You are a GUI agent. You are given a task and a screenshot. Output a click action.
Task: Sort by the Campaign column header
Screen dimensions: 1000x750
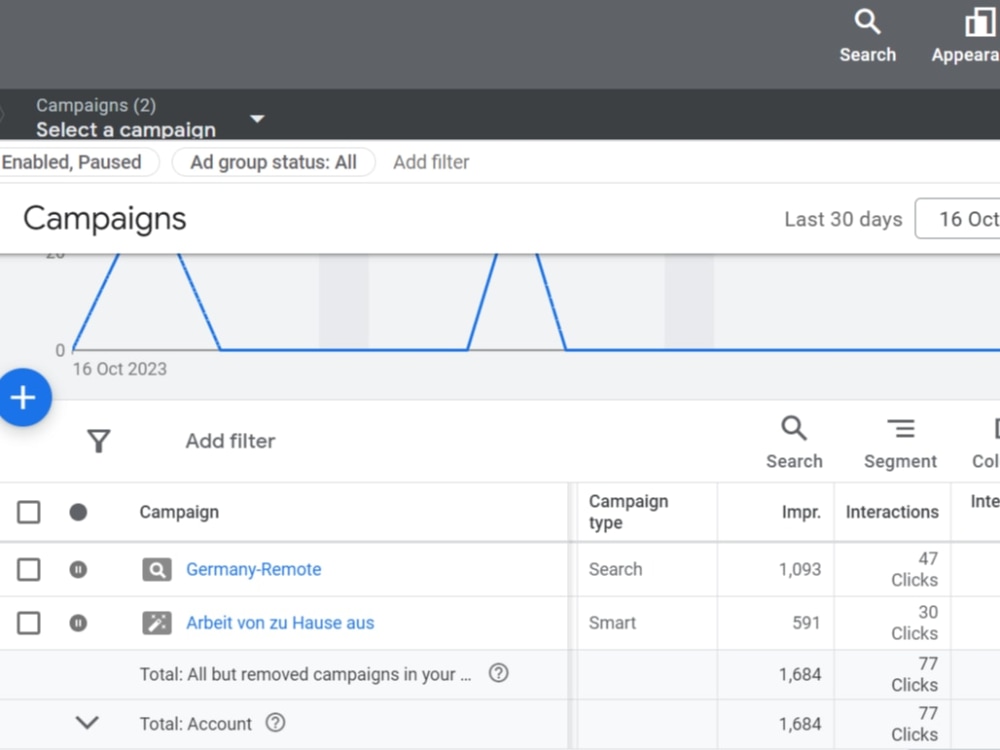click(x=179, y=512)
